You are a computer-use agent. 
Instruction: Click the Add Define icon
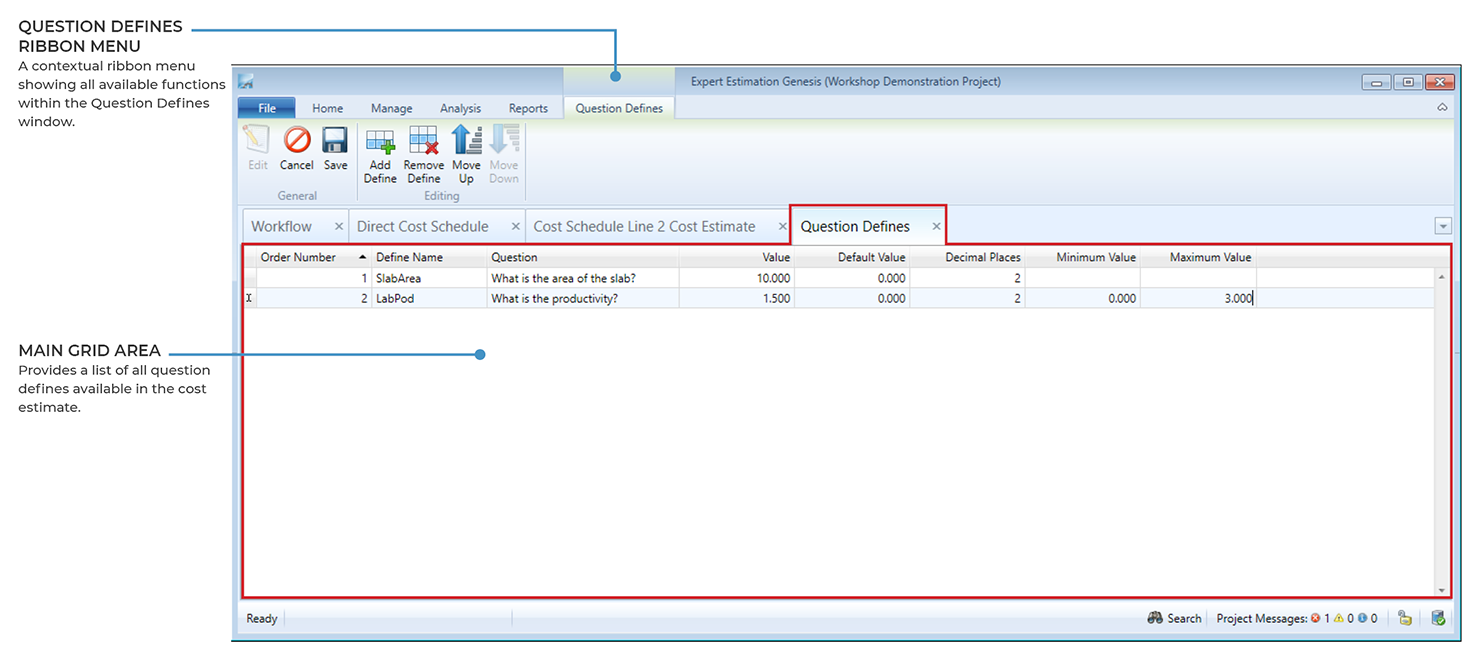point(380,140)
